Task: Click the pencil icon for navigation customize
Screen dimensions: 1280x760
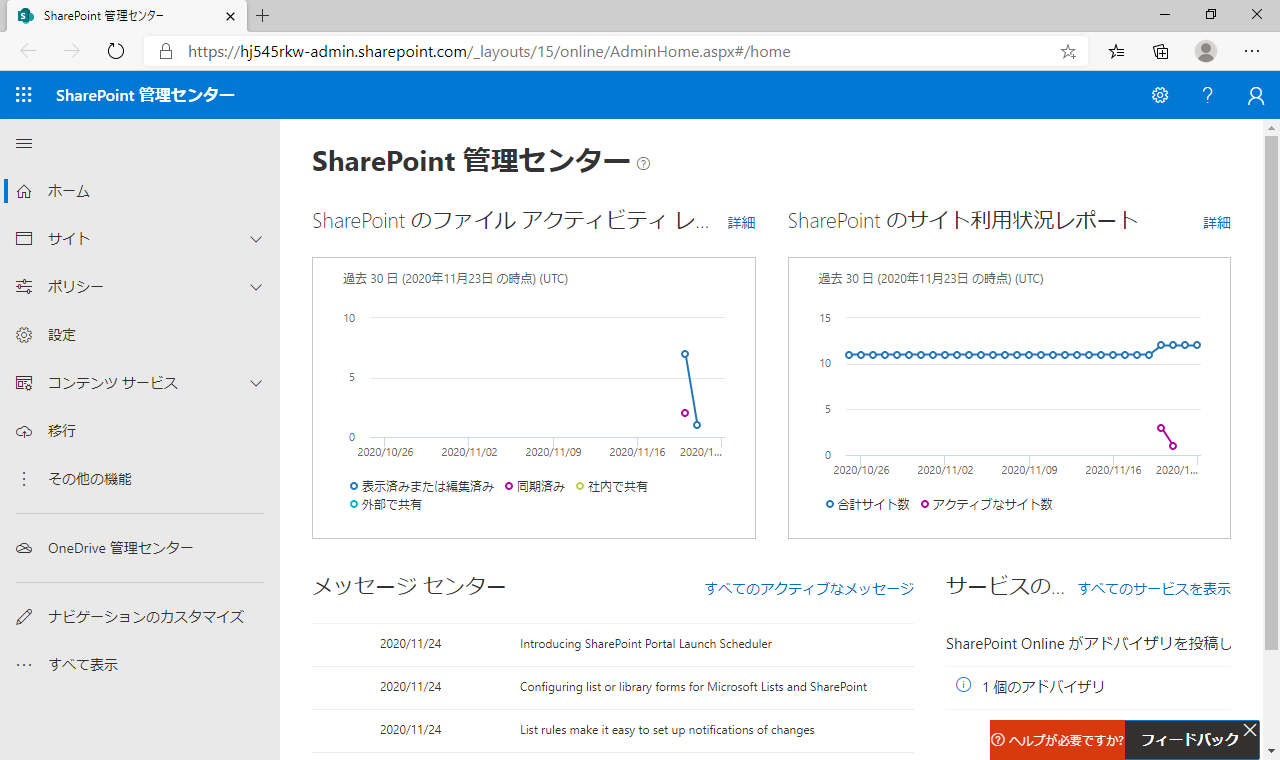Action: (25, 617)
